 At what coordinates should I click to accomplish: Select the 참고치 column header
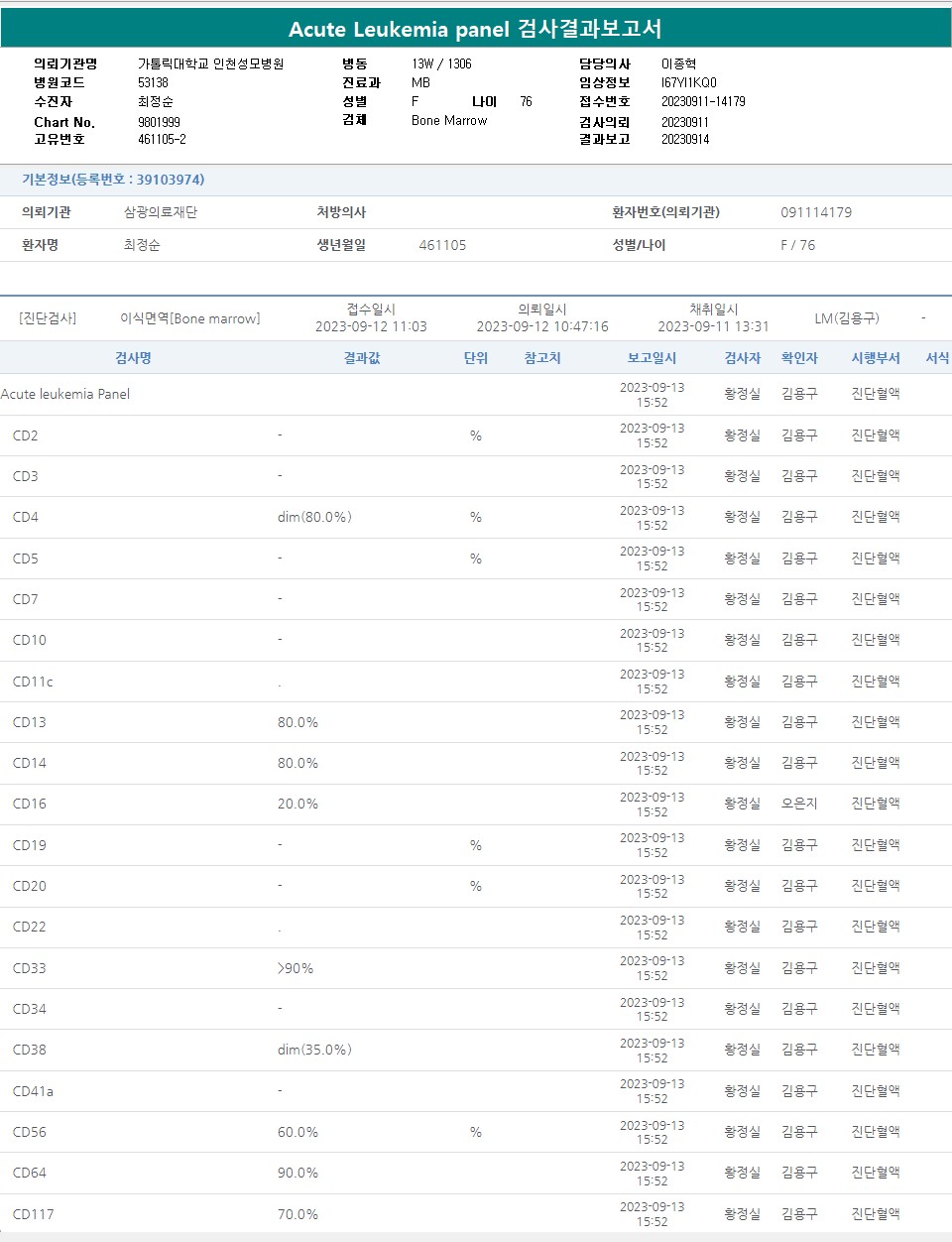pos(542,358)
